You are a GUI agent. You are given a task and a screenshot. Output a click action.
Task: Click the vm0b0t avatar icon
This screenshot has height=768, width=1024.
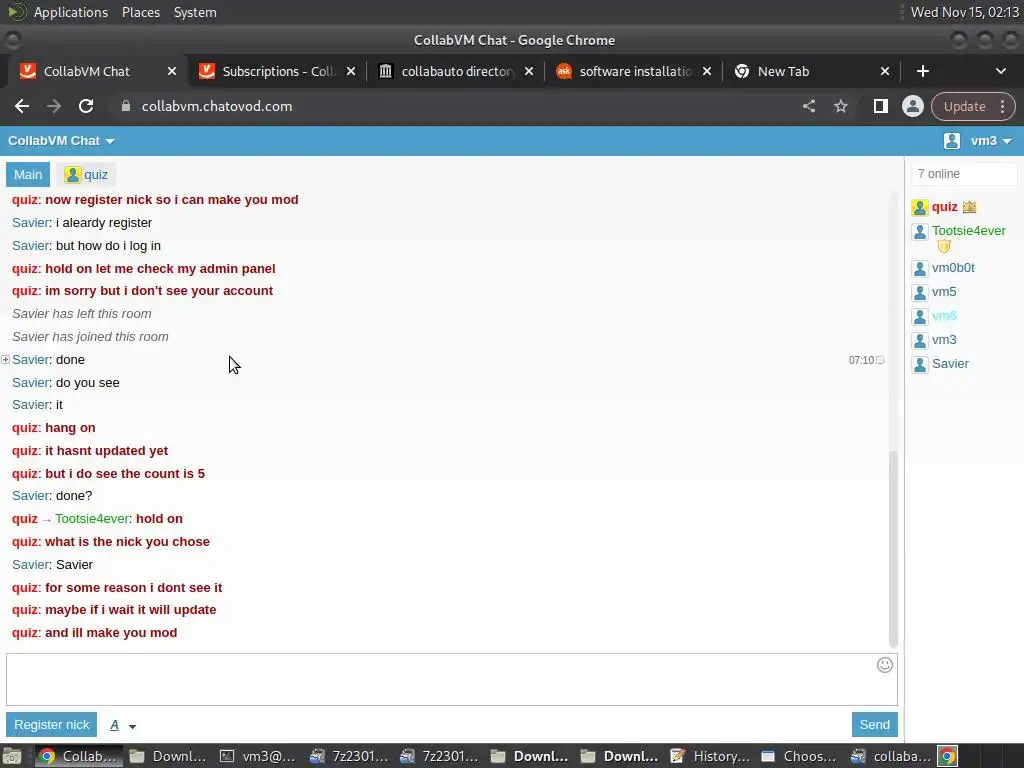(x=920, y=268)
